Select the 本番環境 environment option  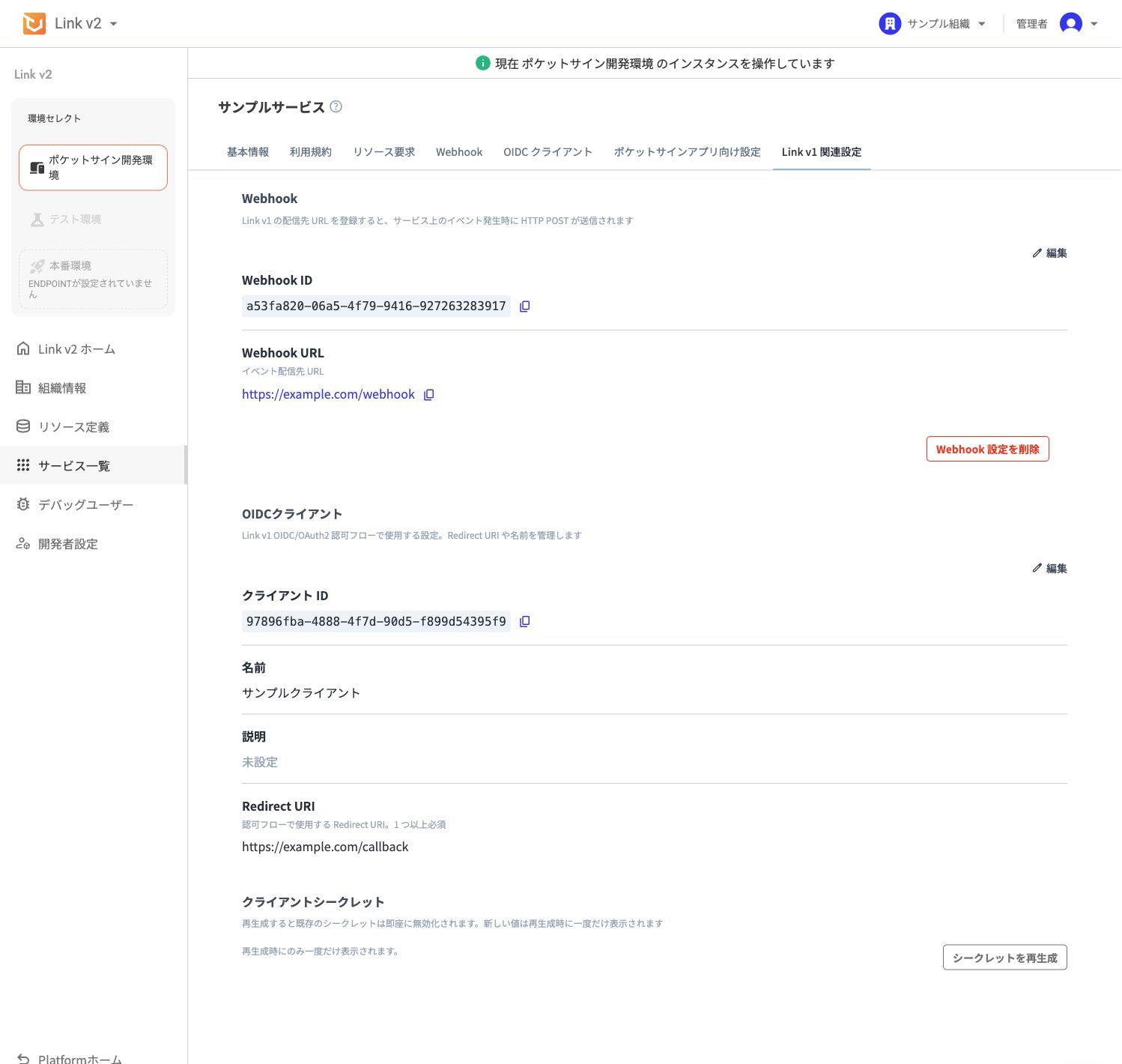pyautogui.click(x=93, y=279)
